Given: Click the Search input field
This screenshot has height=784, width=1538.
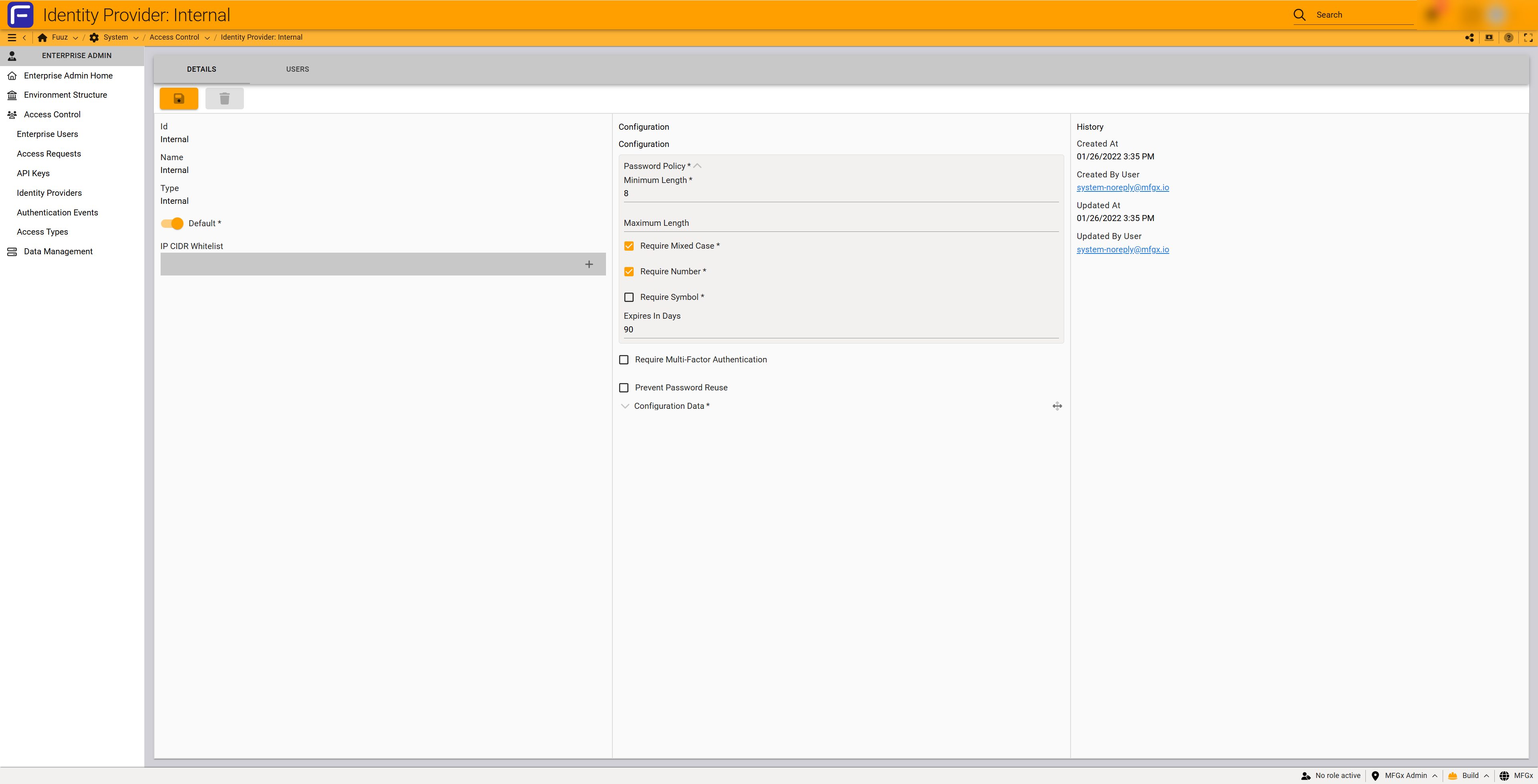Looking at the screenshot, I should (1364, 15).
